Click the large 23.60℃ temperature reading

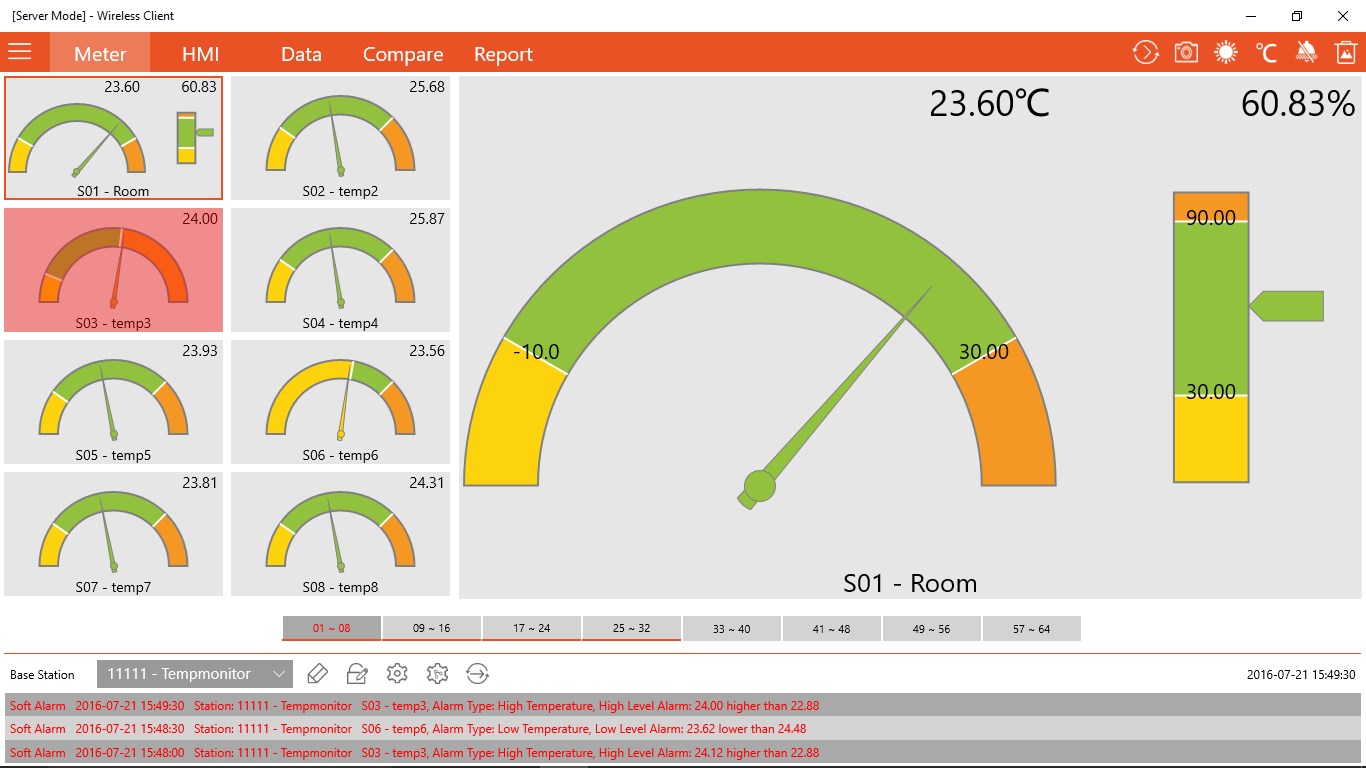[990, 103]
